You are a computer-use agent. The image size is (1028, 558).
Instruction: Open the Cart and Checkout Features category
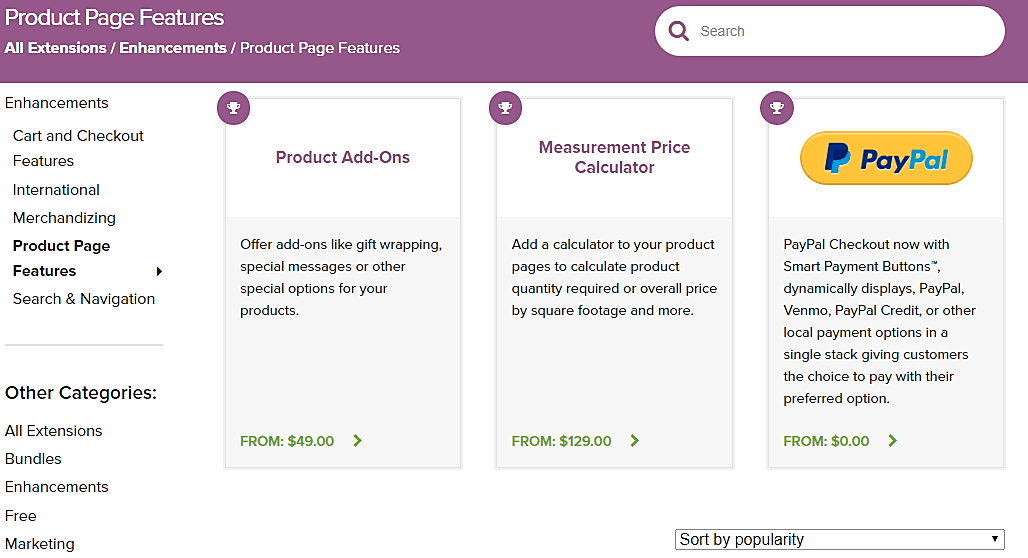point(78,148)
